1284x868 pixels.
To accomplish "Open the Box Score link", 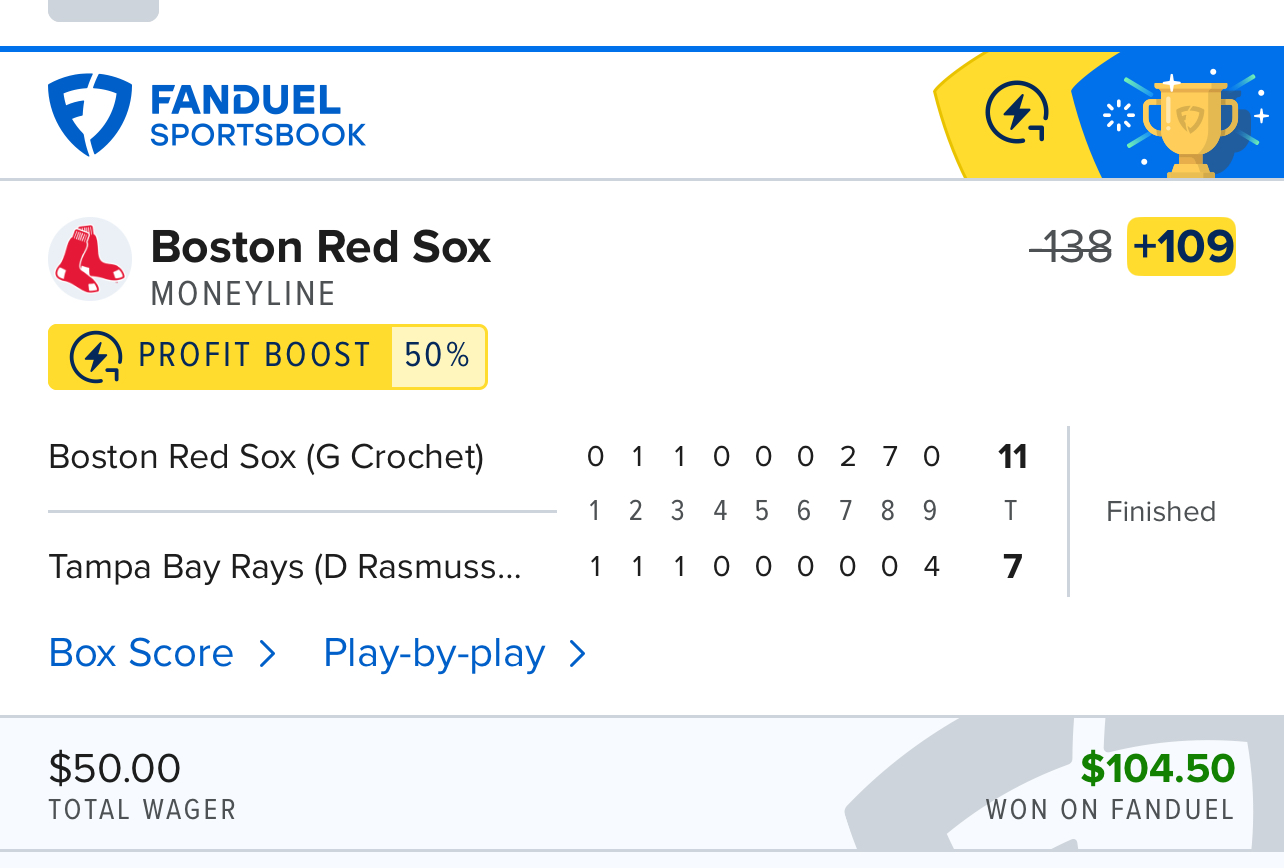I will [141, 653].
